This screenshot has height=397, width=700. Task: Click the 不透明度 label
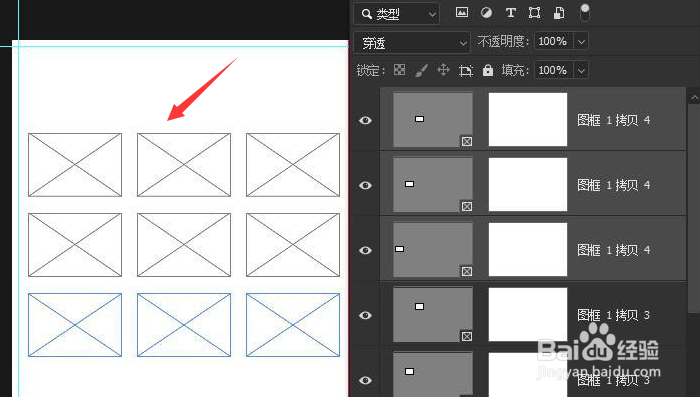(504, 42)
